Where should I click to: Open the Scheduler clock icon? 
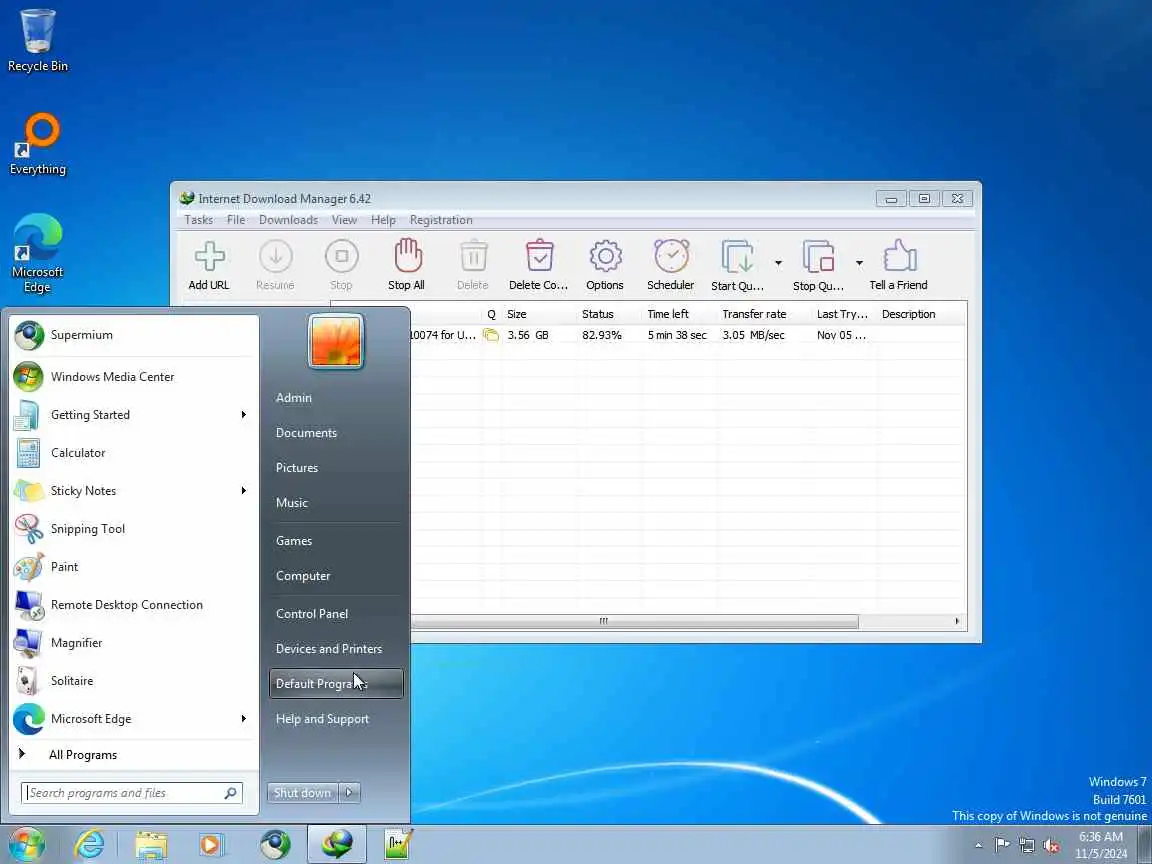tap(671, 265)
